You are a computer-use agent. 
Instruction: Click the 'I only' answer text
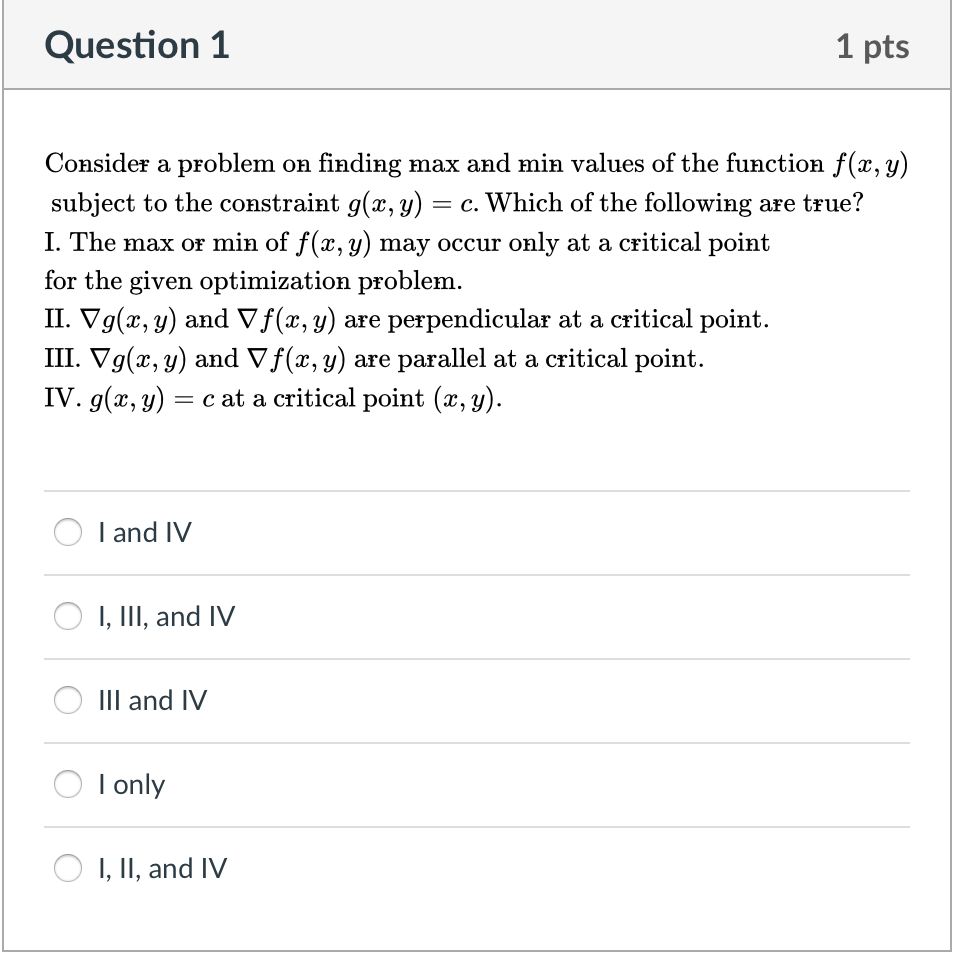131,785
